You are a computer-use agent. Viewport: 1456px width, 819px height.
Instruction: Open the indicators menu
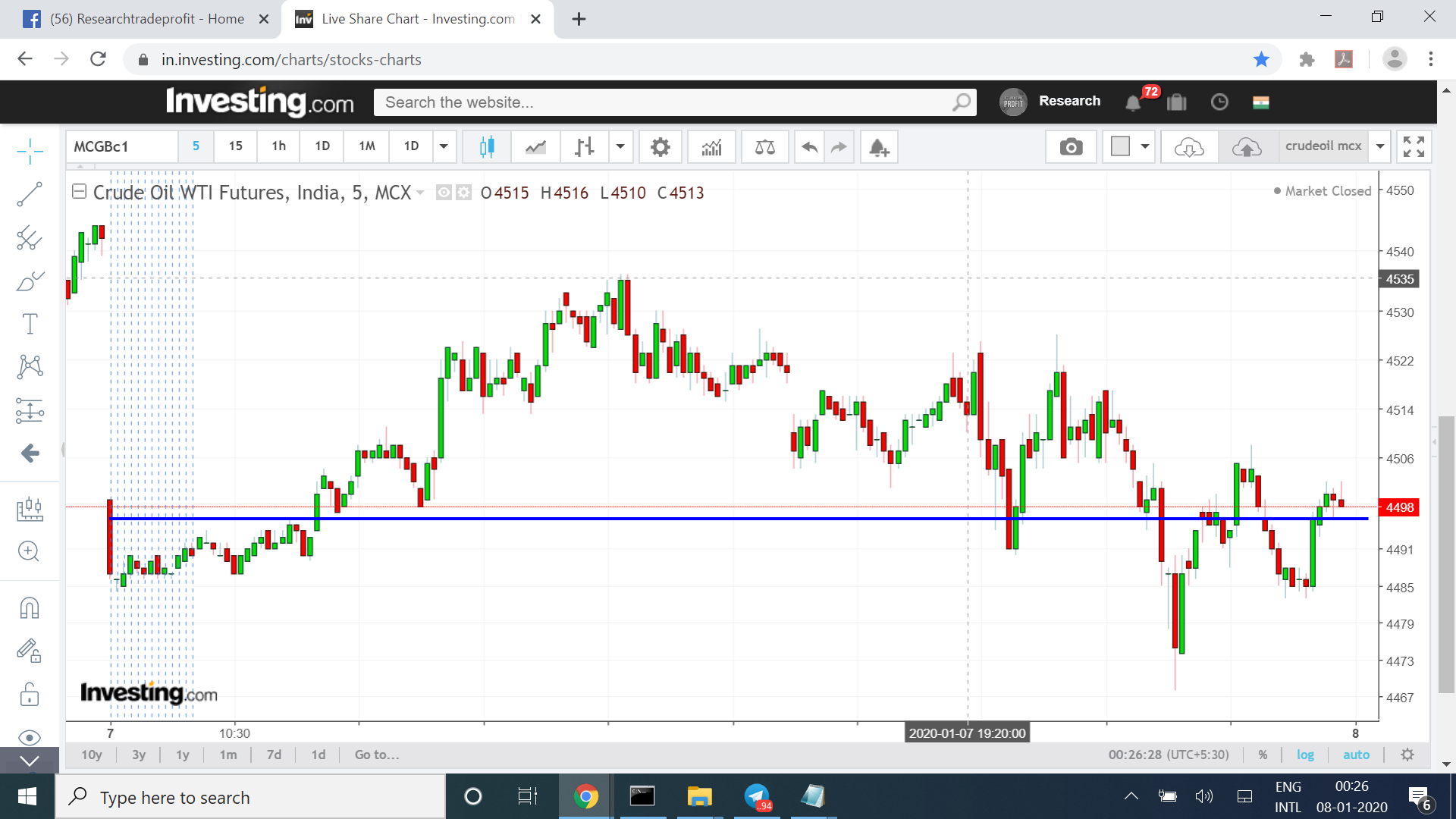[x=711, y=146]
